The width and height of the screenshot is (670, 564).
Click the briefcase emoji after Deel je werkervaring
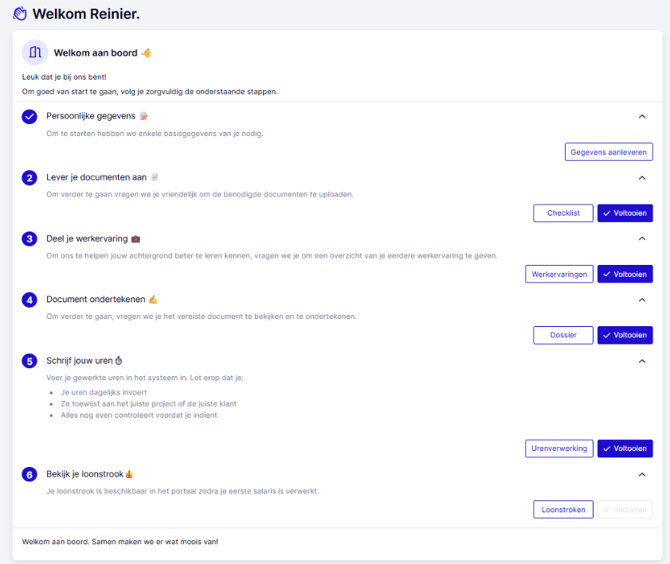pos(135,239)
